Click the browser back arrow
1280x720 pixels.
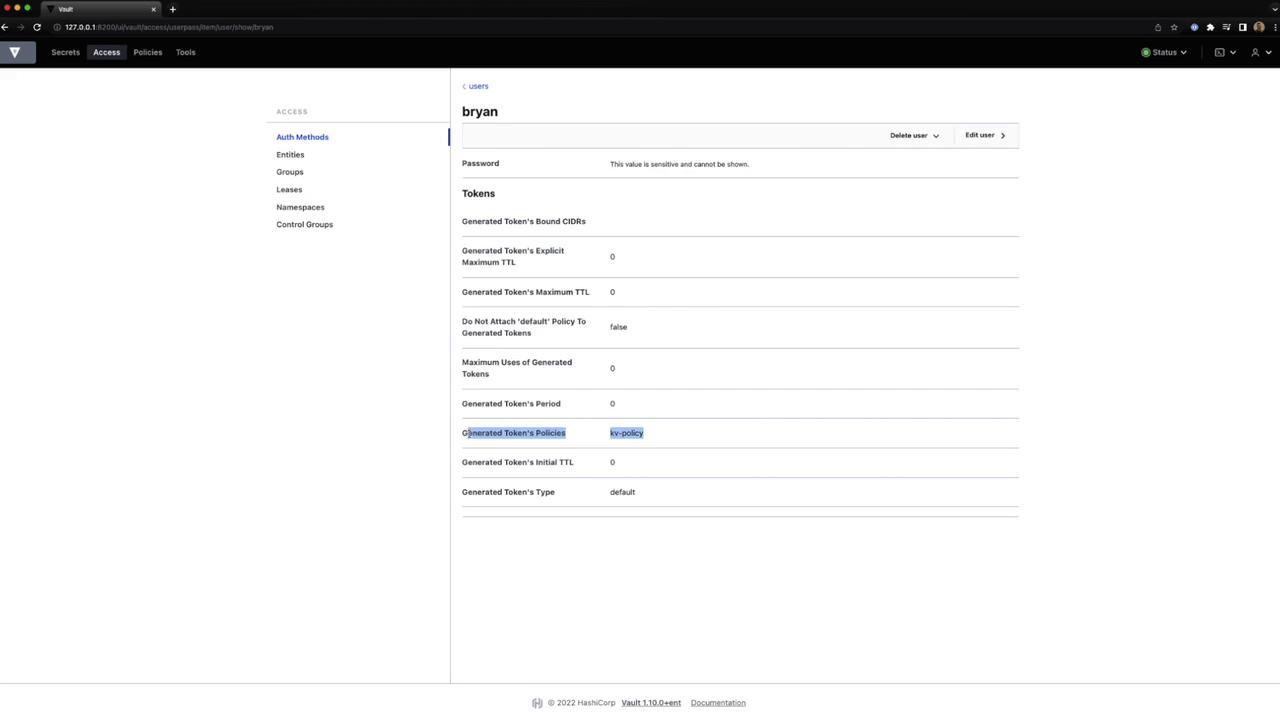click(5, 27)
